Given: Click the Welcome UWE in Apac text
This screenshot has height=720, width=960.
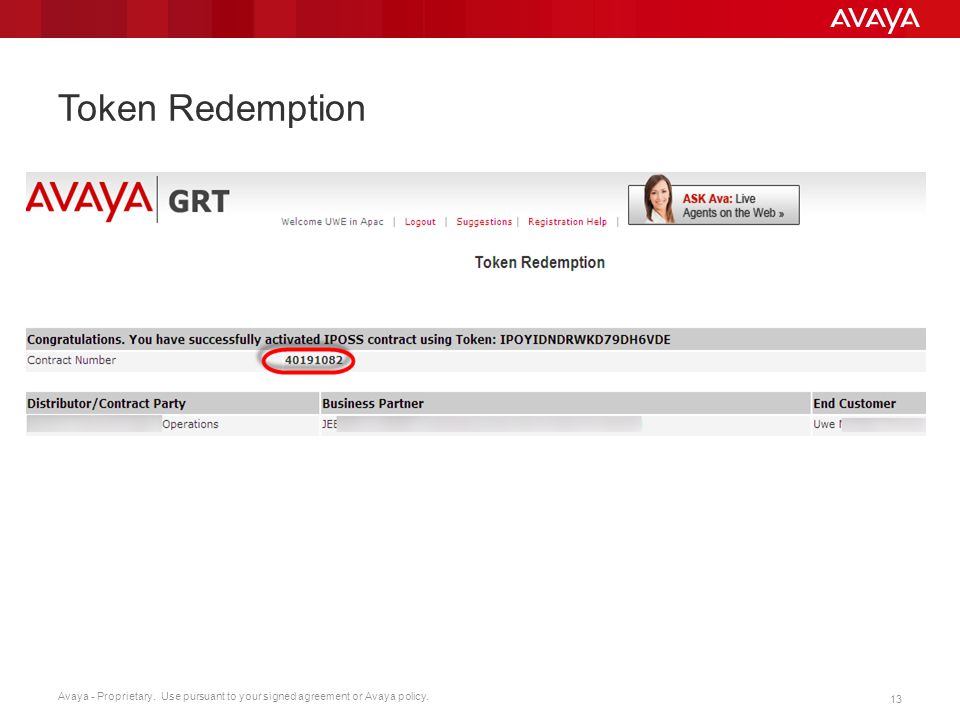Looking at the screenshot, I should coord(332,222).
